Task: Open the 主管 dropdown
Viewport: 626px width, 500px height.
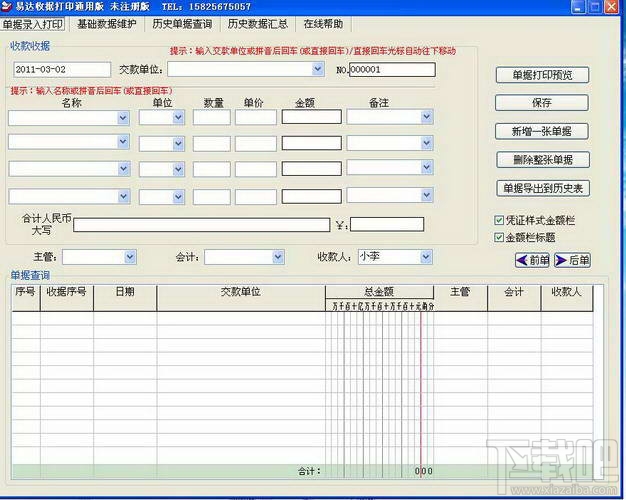Action: pos(130,257)
